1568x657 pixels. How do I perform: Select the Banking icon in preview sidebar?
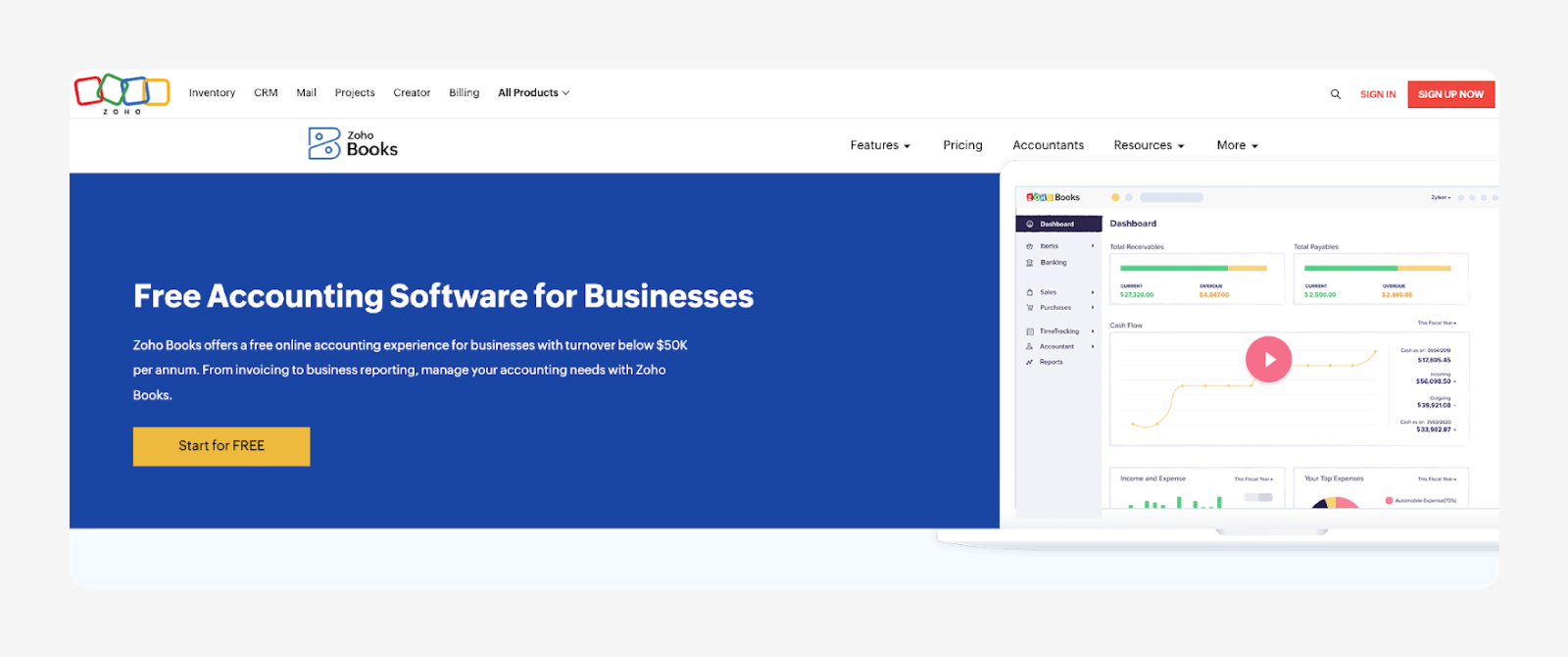[x=1030, y=263]
